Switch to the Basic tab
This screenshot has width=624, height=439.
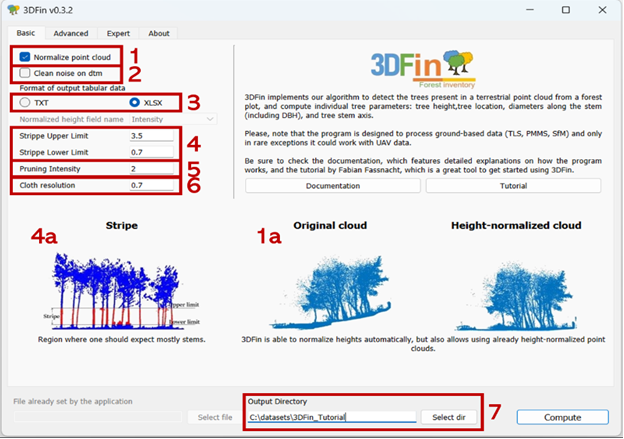26,33
